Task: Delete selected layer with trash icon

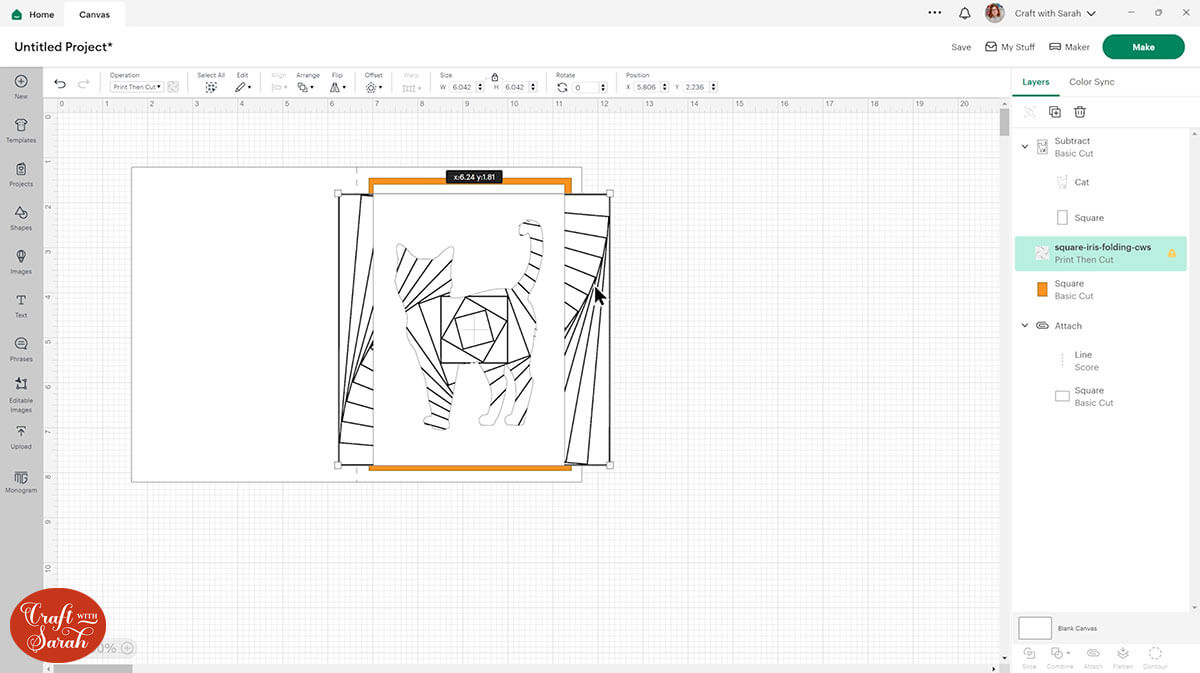Action: point(1080,112)
